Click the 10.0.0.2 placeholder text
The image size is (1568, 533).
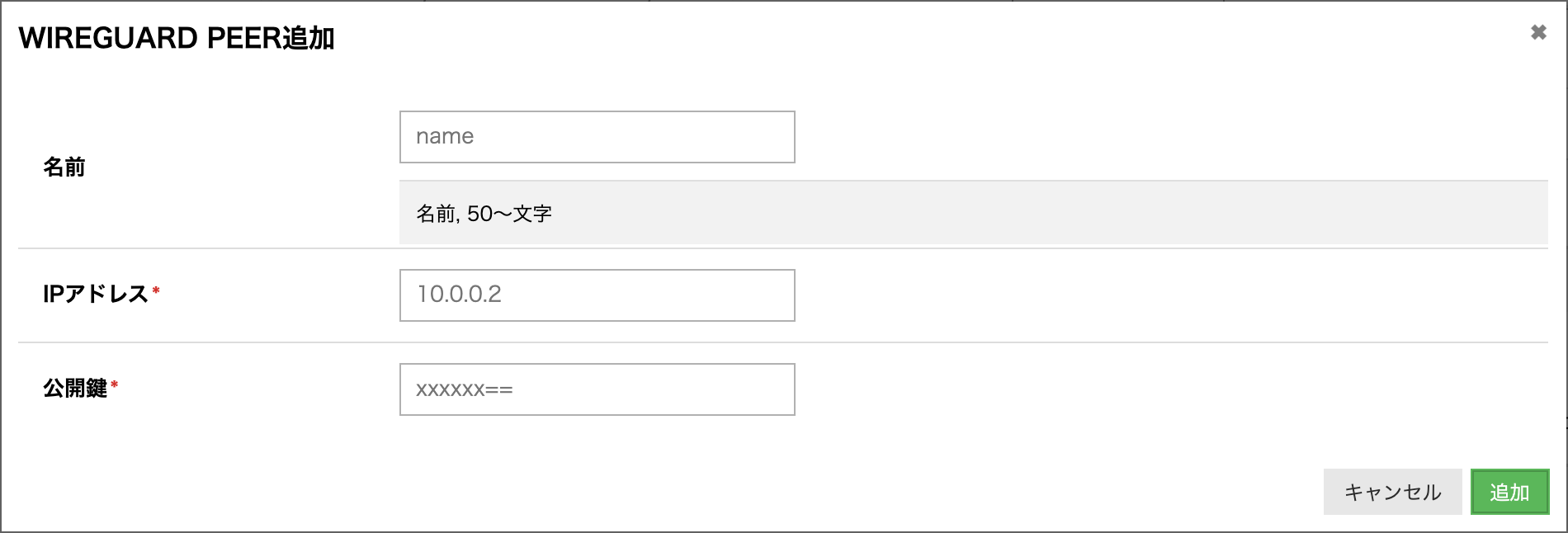tap(459, 295)
